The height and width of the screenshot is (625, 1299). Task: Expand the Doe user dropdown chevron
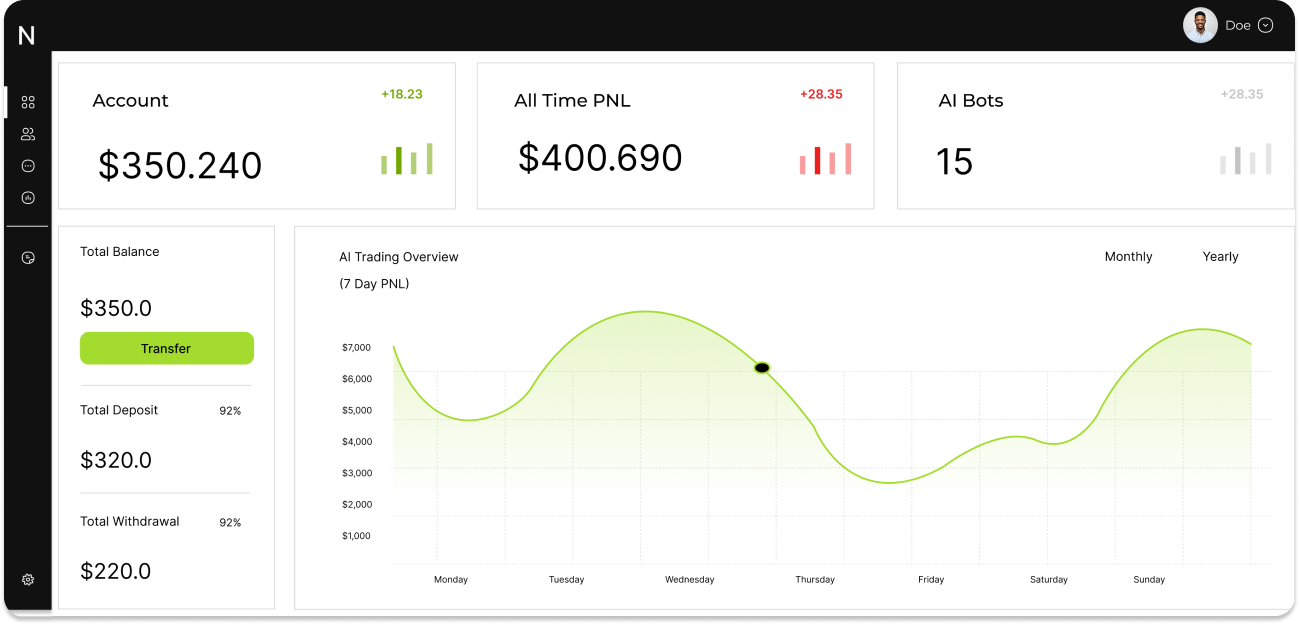[1265, 26]
